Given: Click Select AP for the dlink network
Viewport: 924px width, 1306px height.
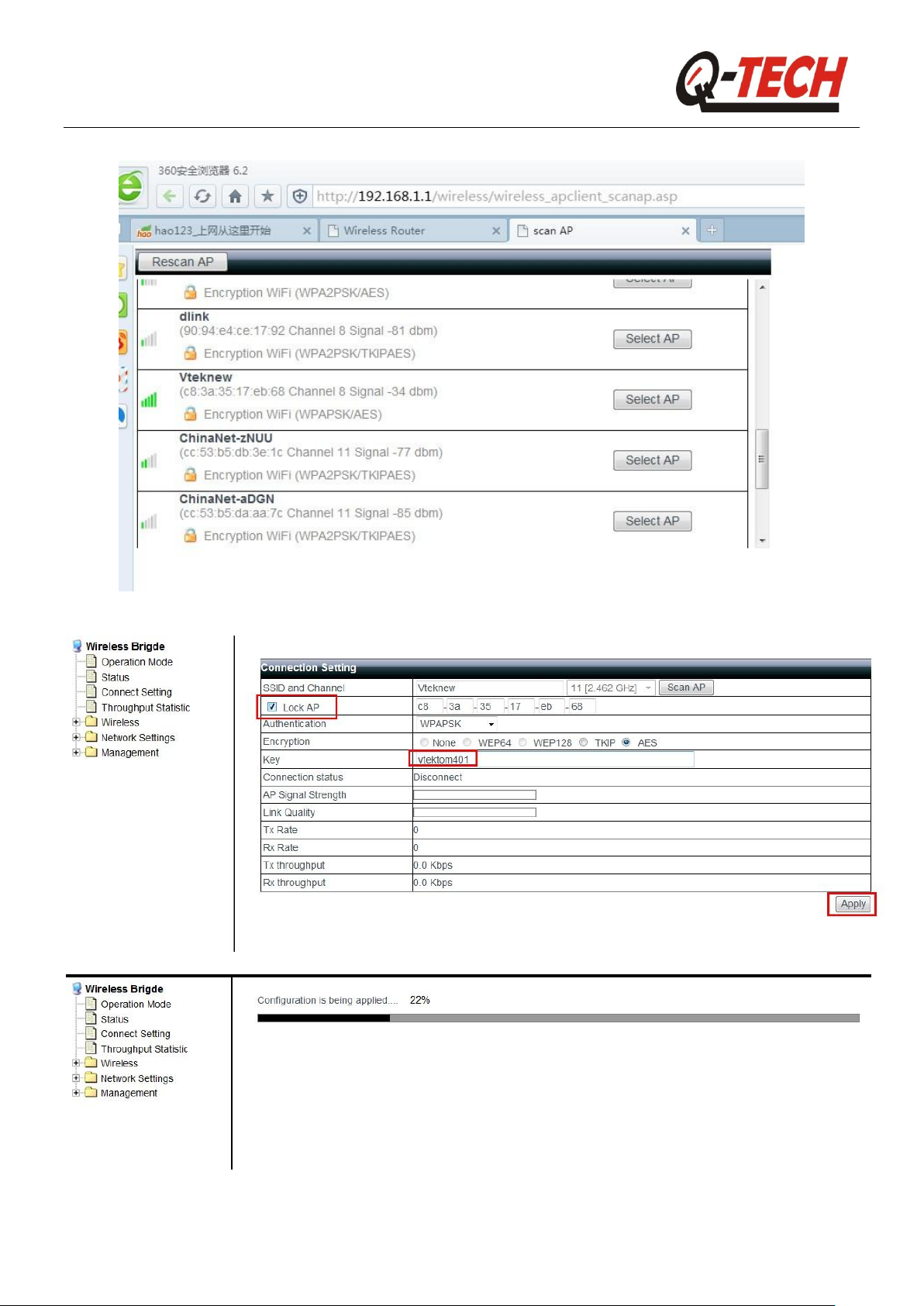Looking at the screenshot, I should coord(653,339).
